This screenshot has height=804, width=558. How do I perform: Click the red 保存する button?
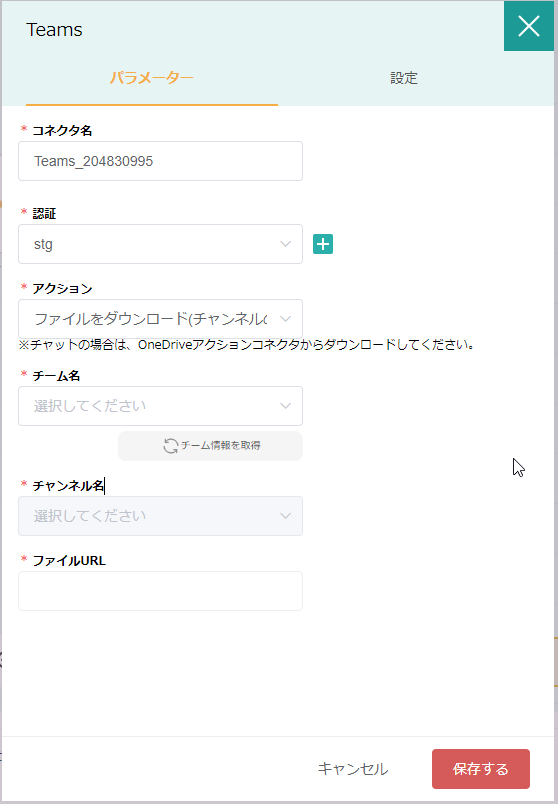481,769
